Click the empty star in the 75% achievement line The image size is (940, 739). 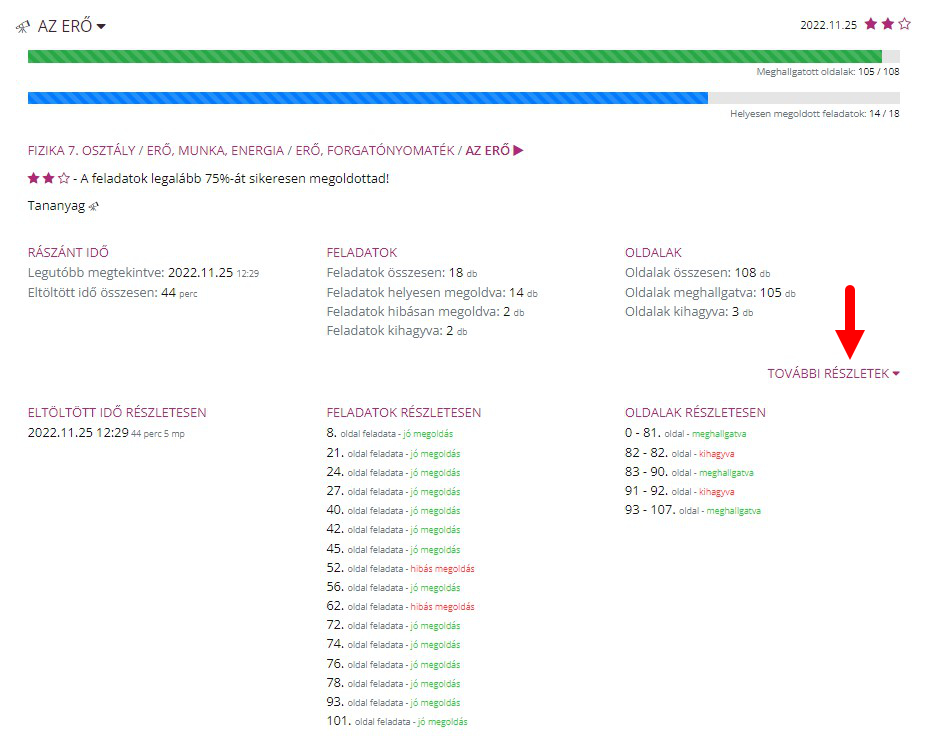click(x=63, y=178)
